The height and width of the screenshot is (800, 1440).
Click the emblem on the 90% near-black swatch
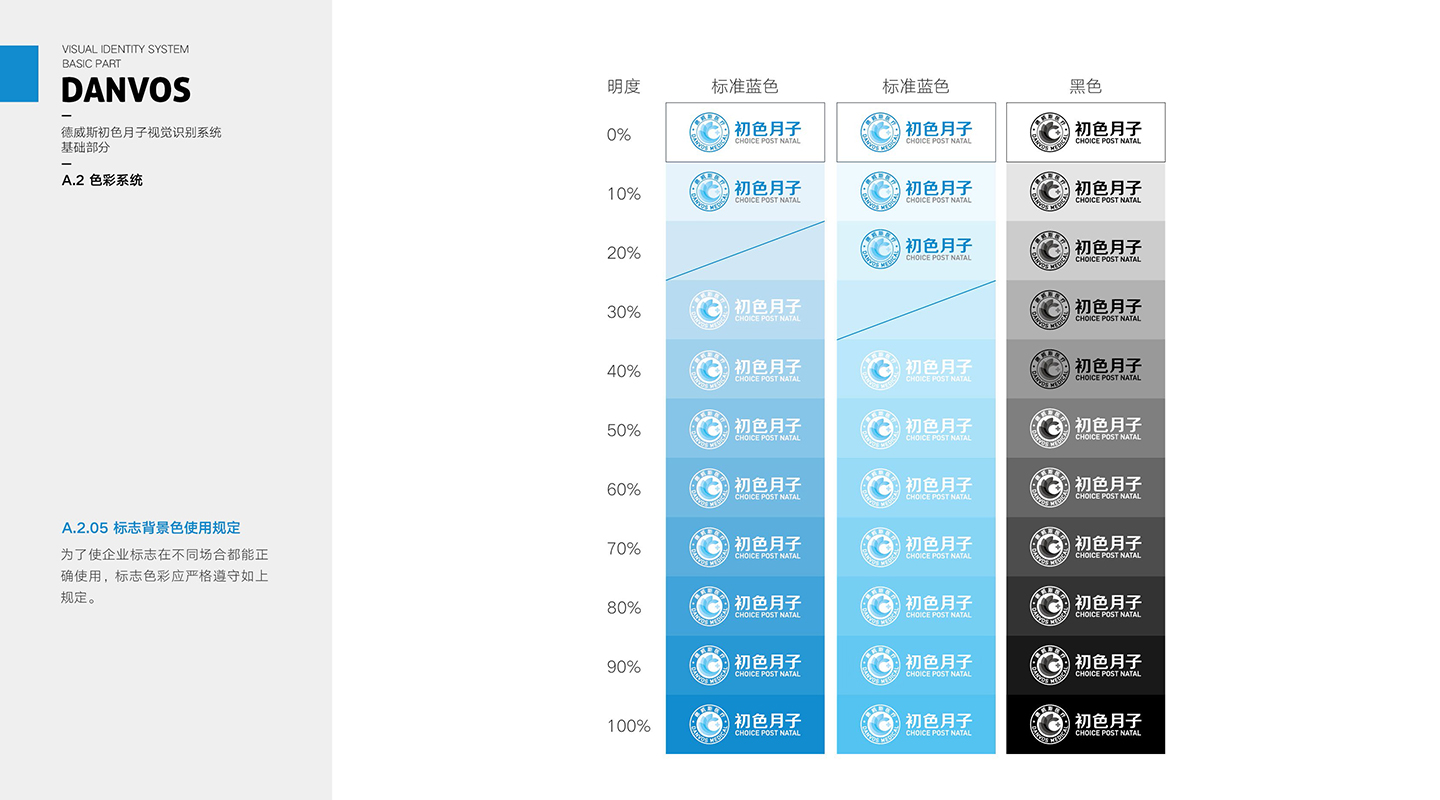coord(1050,665)
